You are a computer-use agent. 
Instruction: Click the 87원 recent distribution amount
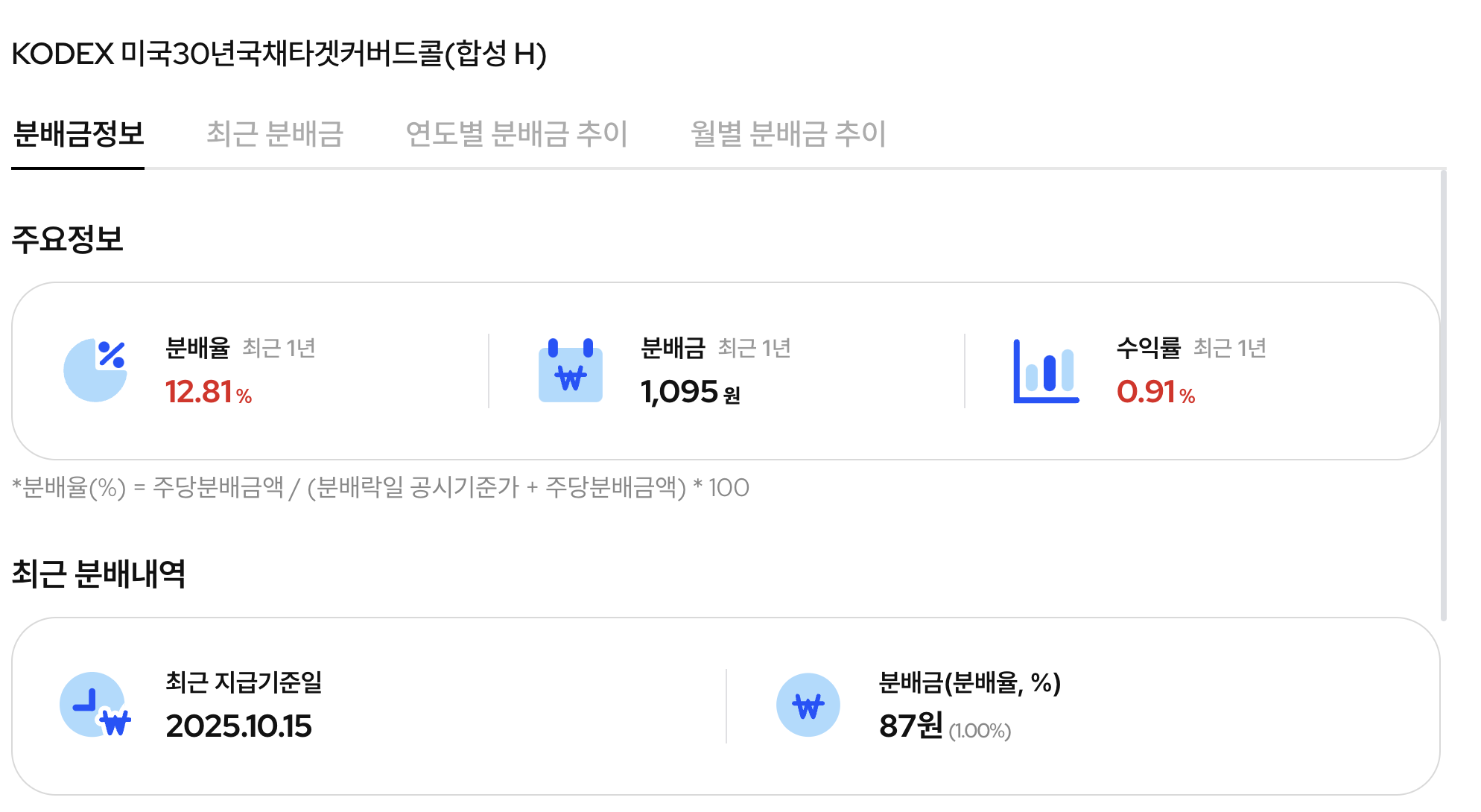(x=910, y=726)
